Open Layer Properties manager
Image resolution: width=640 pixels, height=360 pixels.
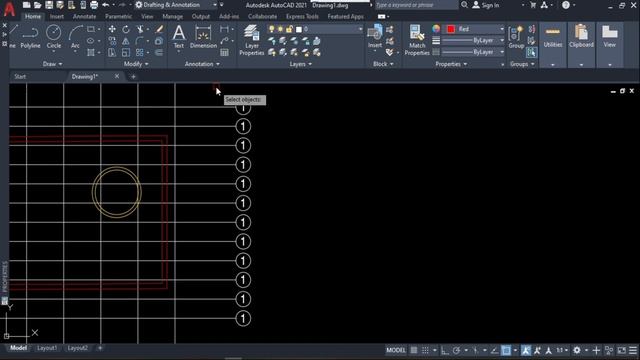pyautogui.click(x=251, y=40)
